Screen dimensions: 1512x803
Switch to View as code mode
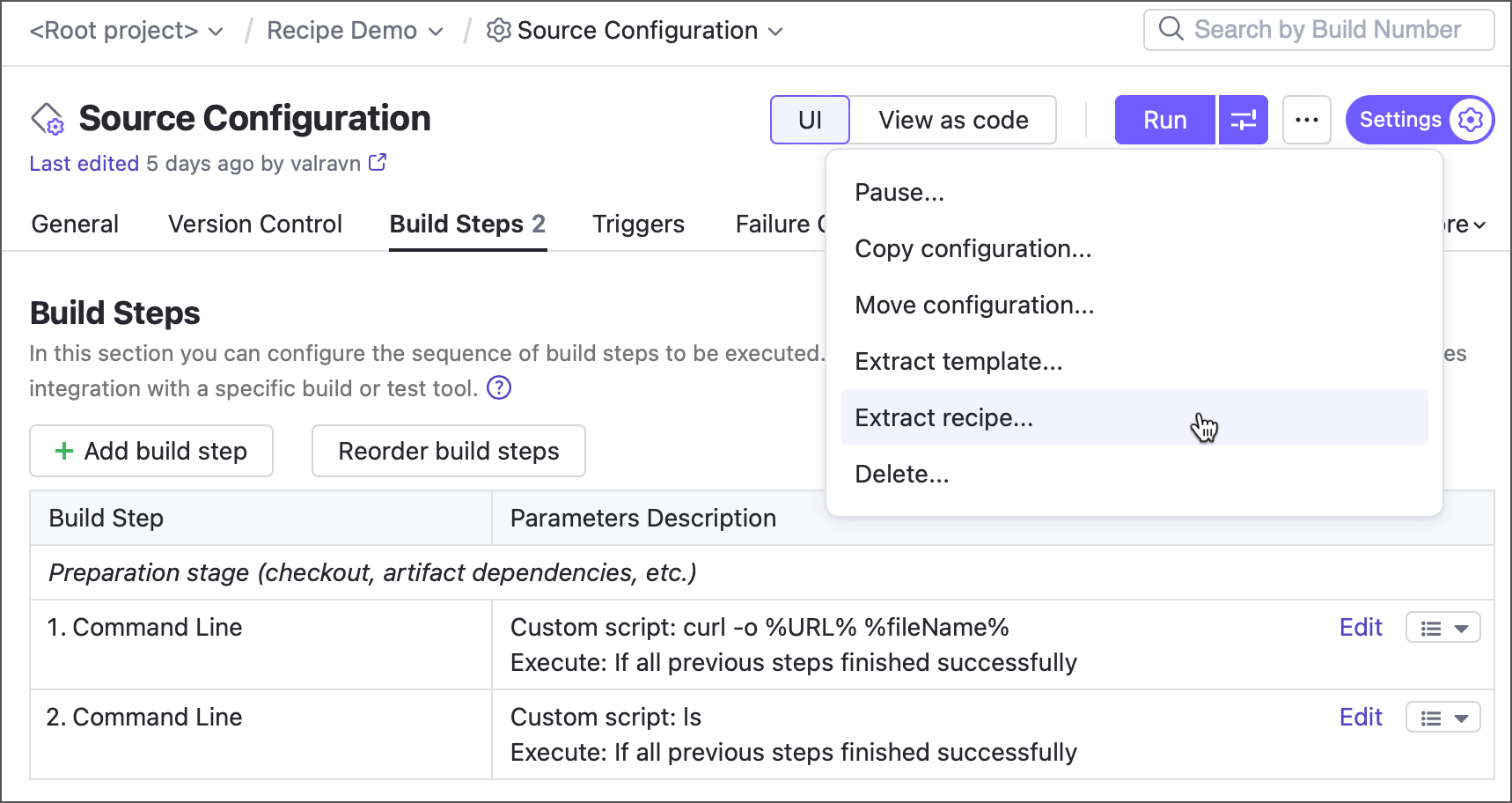[x=952, y=120]
